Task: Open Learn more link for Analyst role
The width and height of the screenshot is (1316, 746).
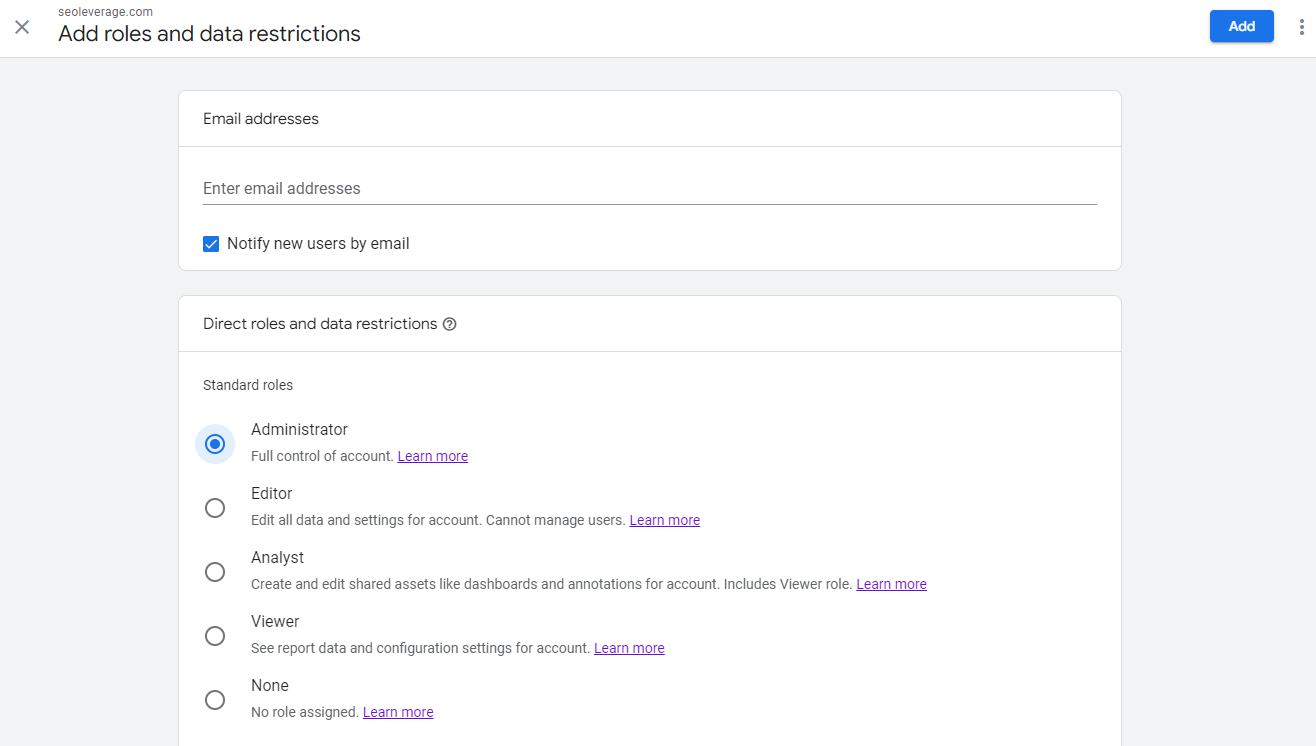Action: [892, 584]
